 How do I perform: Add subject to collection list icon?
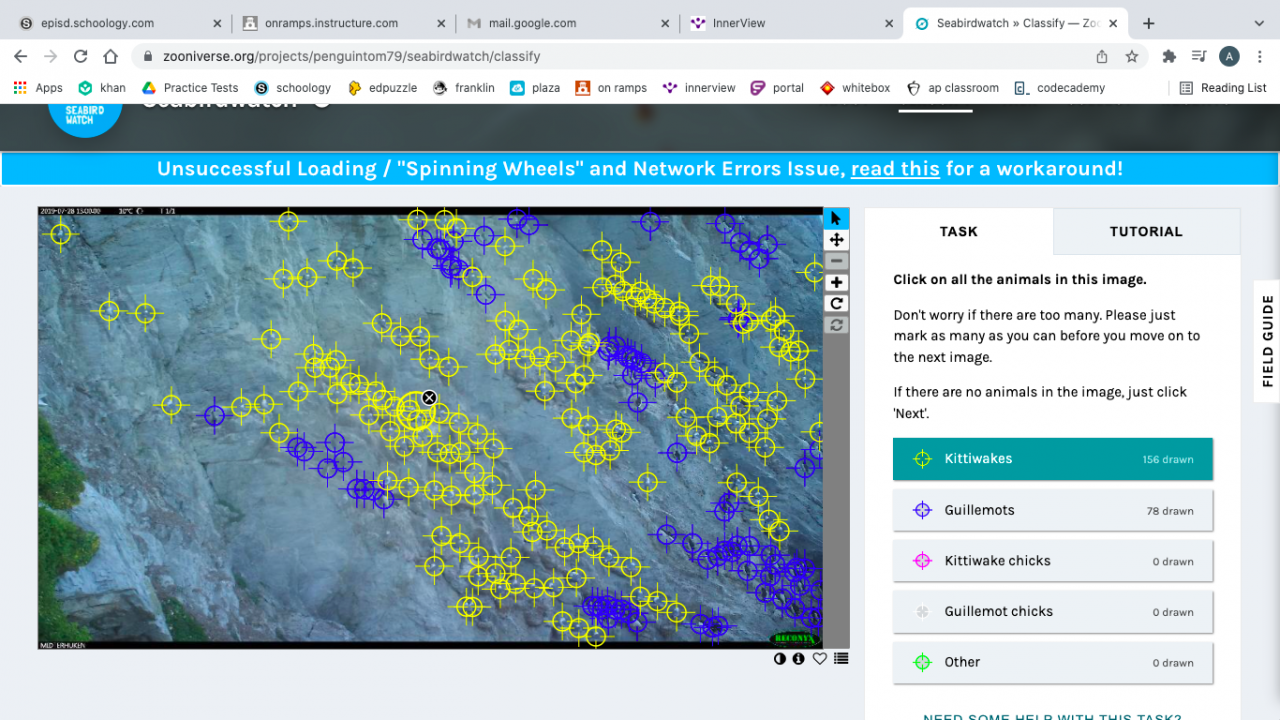click(841, 658)
